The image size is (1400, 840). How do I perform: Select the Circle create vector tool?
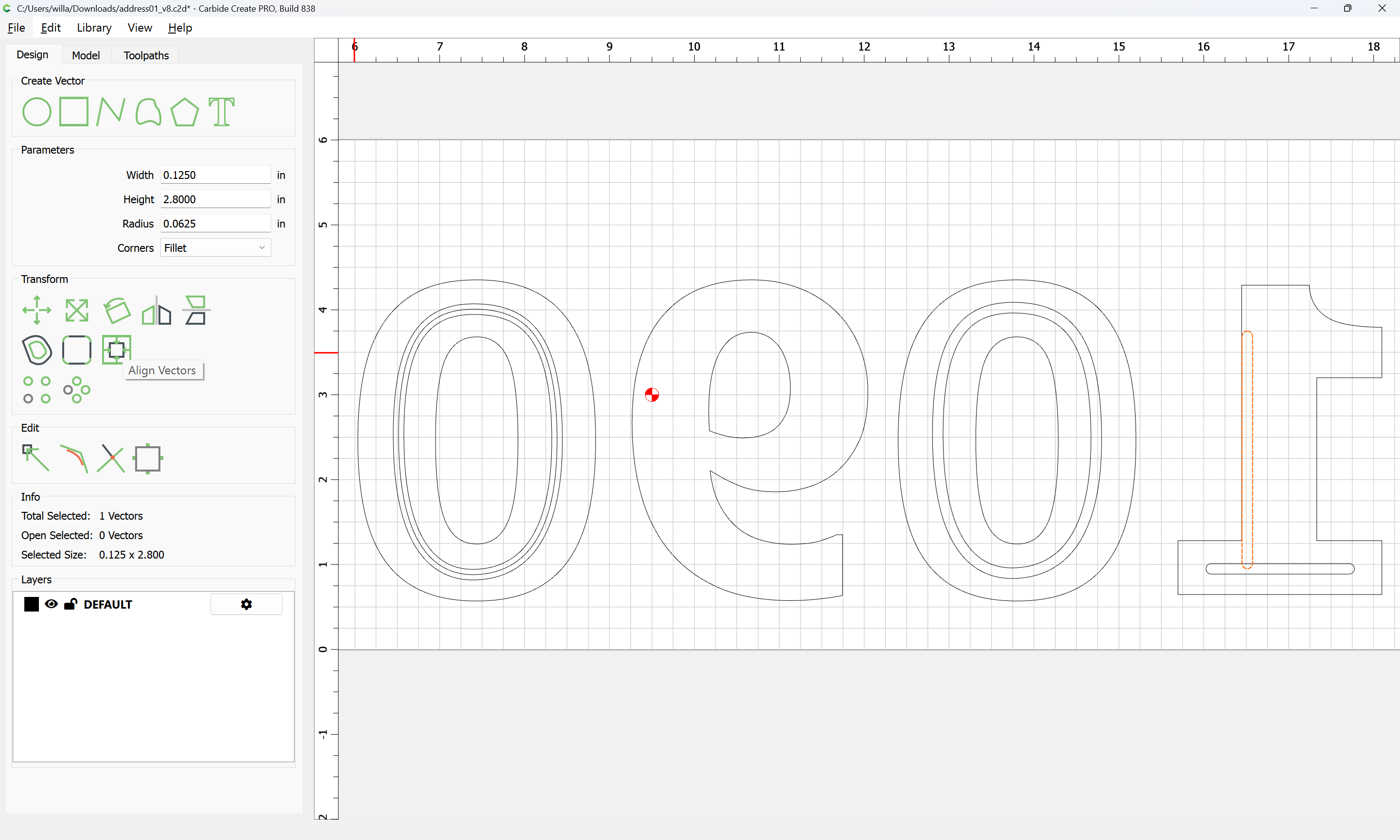(x=37, y=111)
